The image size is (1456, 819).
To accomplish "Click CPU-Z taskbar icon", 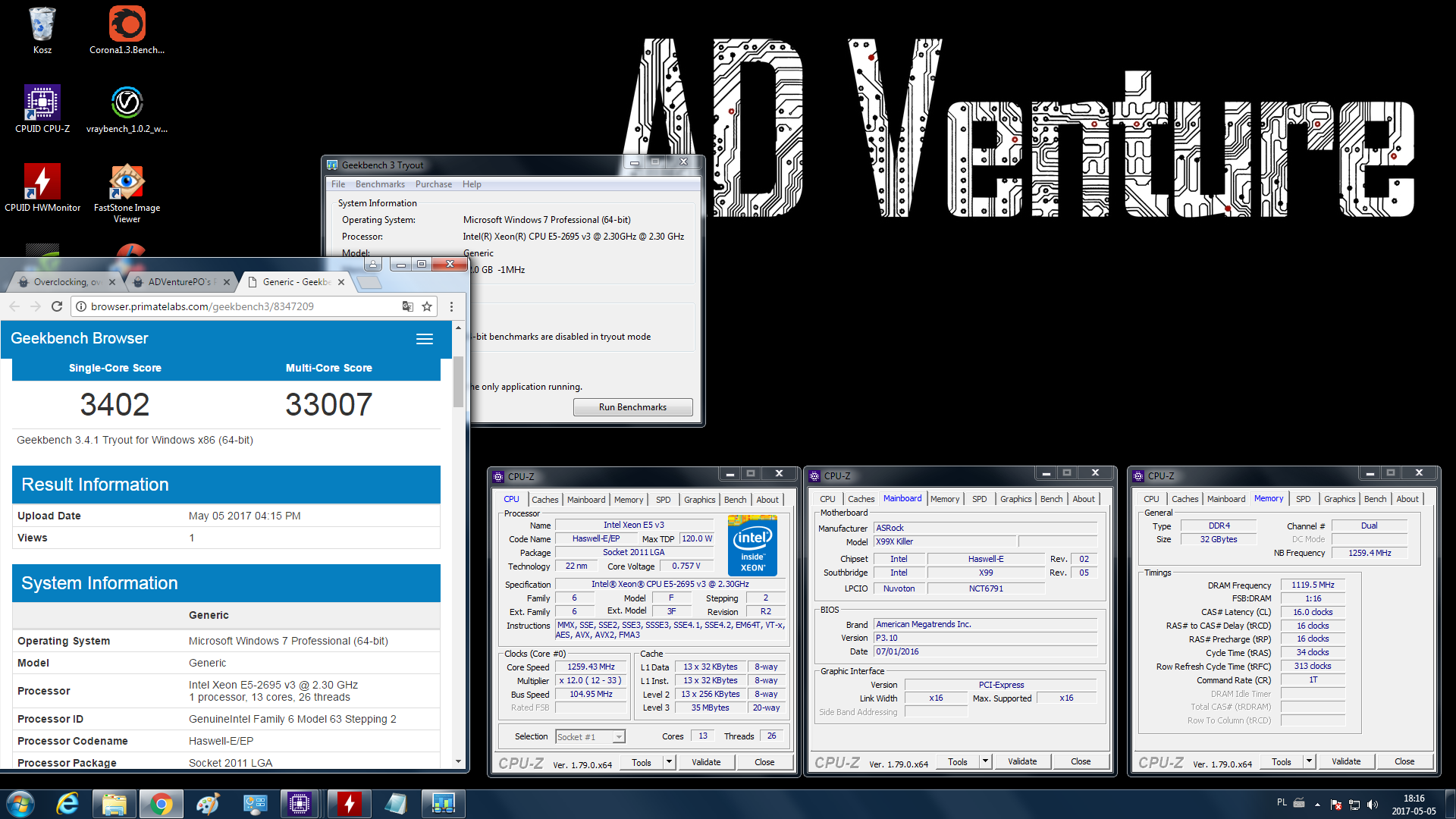I will 300,804.
